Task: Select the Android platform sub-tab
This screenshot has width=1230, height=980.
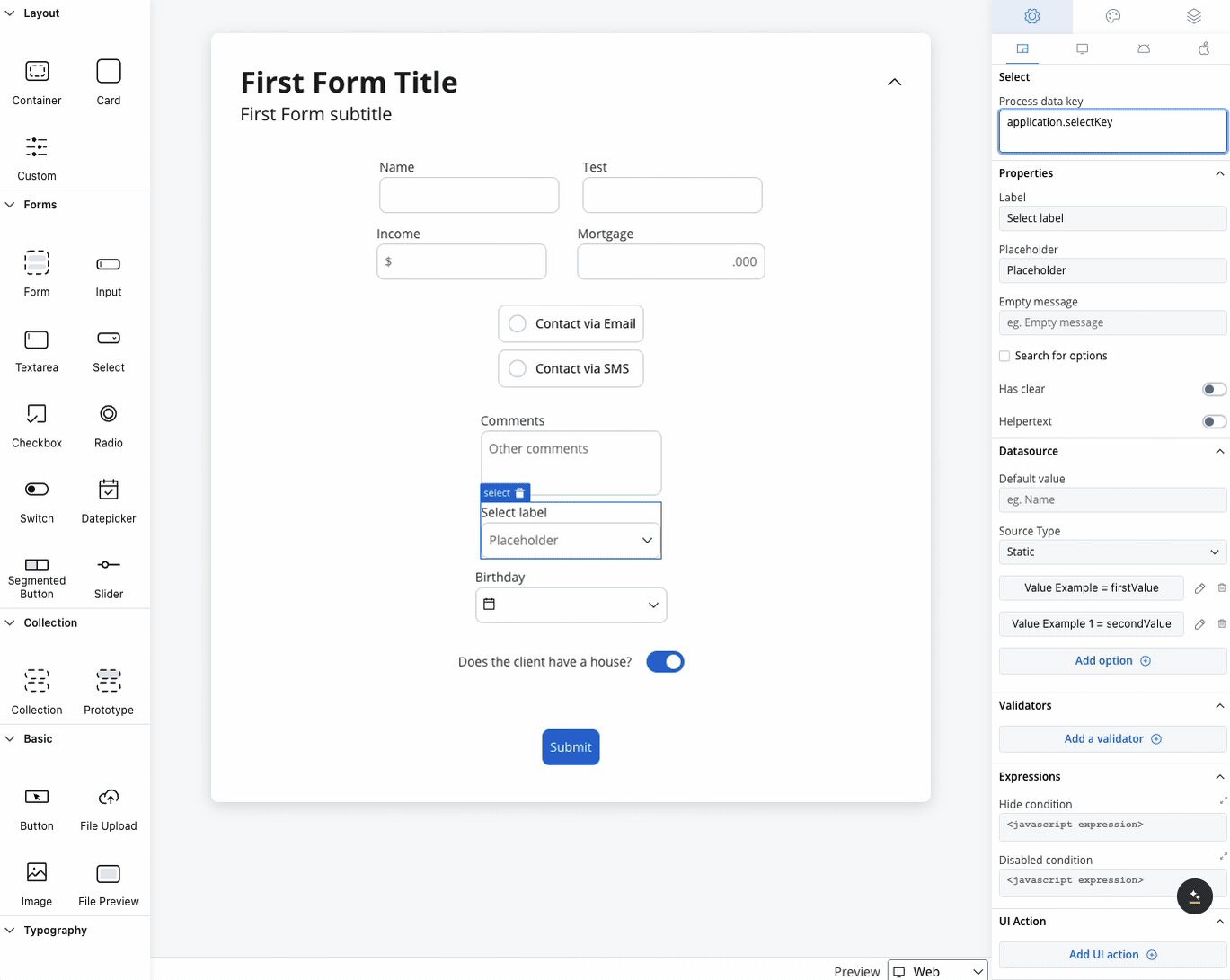Action: pyautogui.click(x=1143, y=49)
